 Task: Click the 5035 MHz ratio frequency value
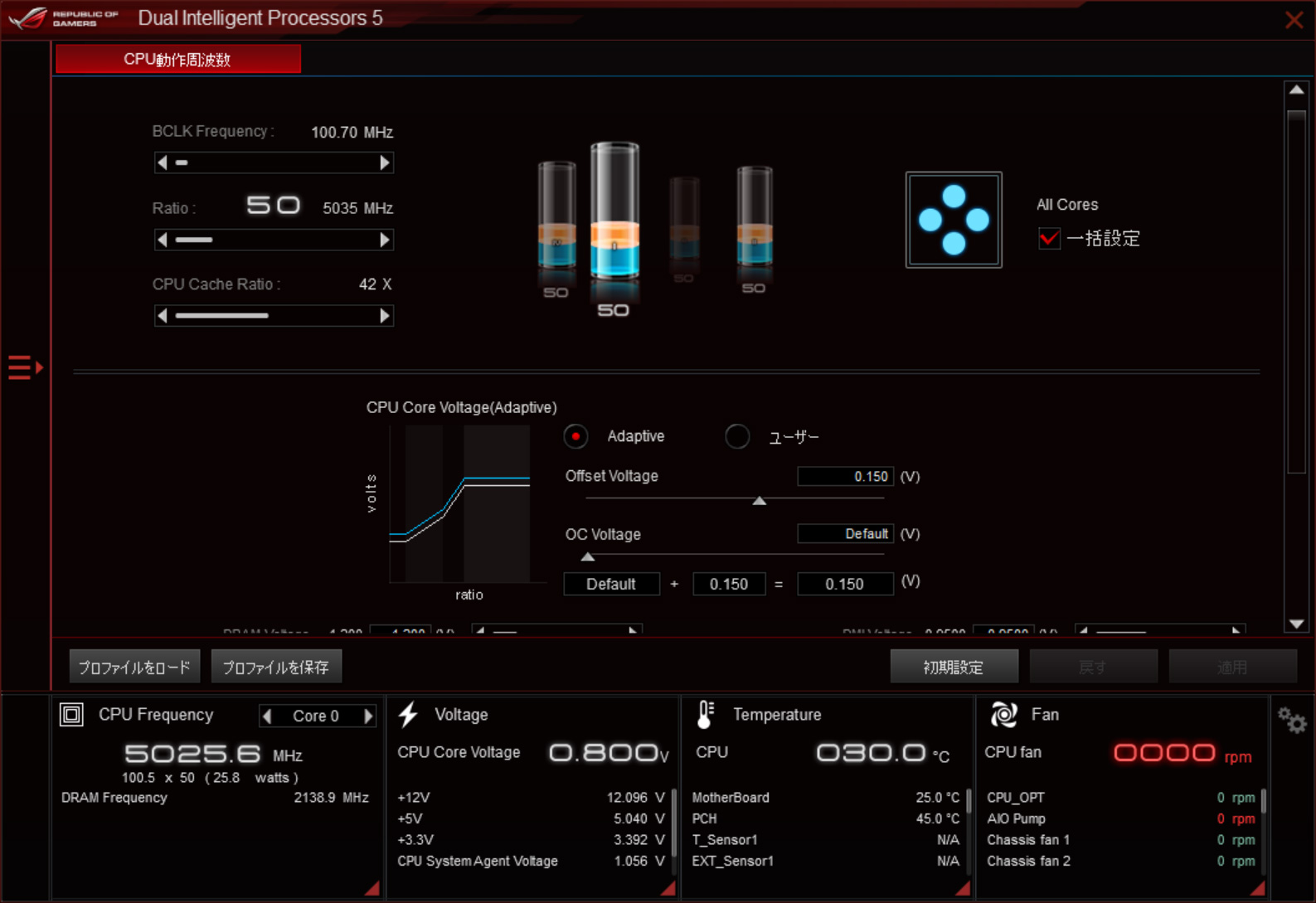(357, 208)
